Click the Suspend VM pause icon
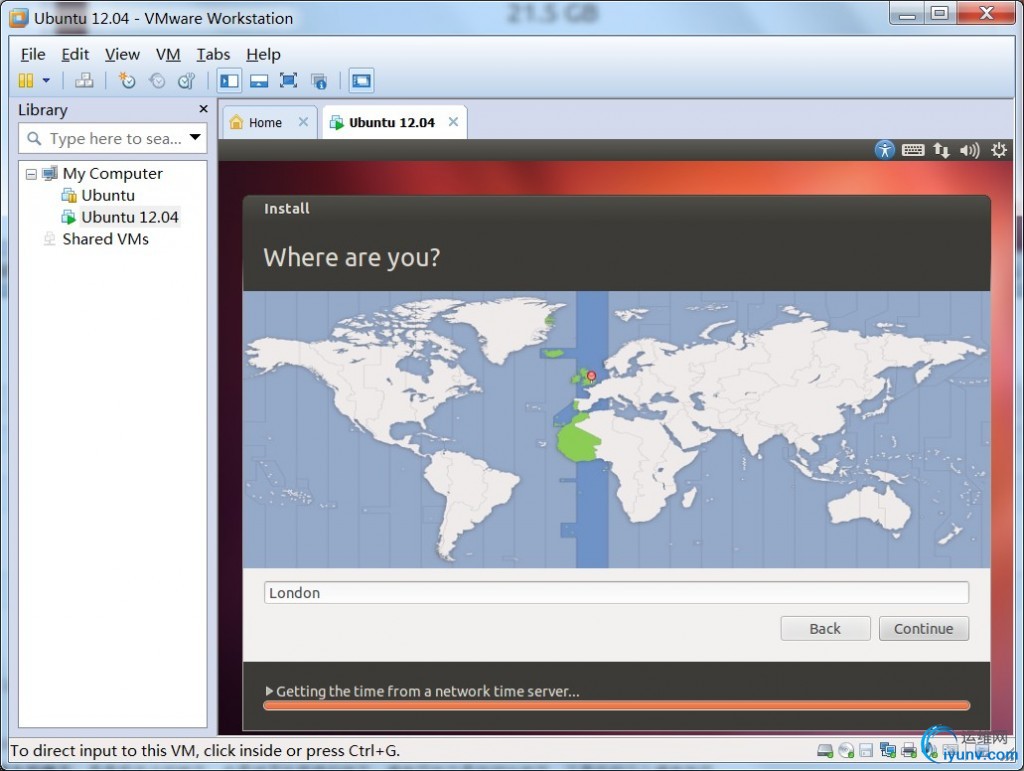 coord(26,80)
